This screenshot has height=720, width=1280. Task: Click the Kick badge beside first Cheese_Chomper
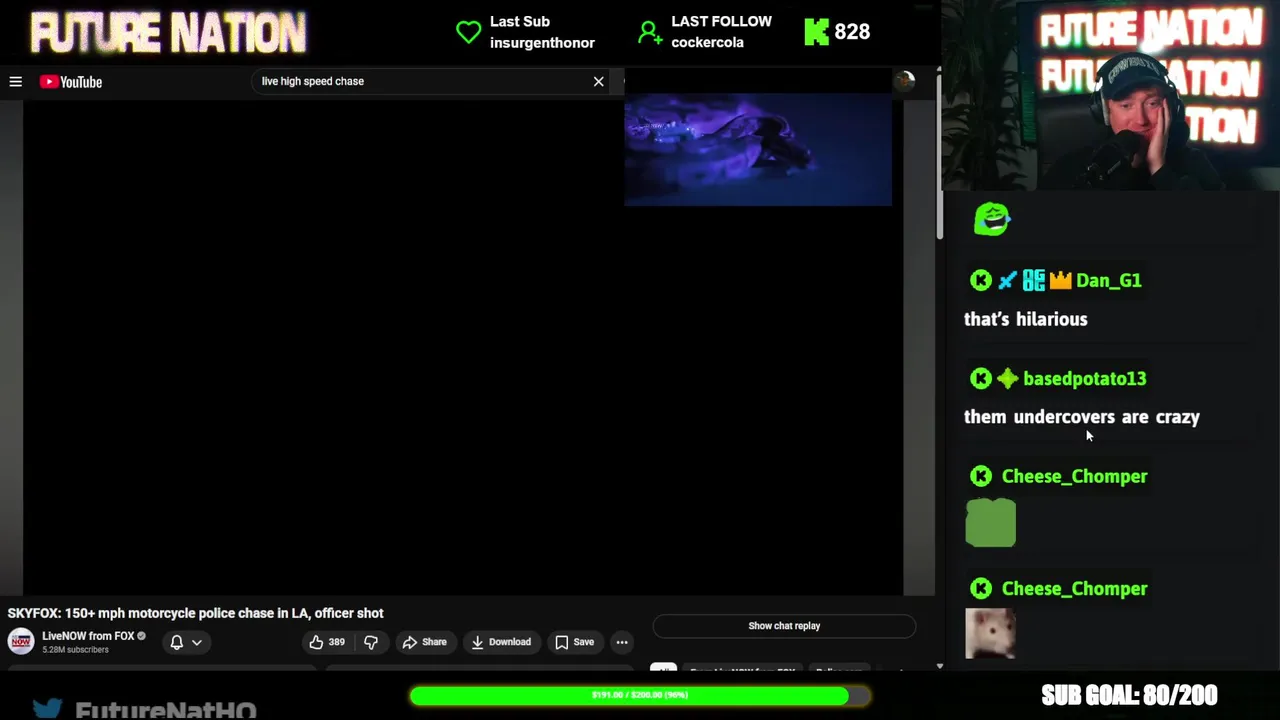click(x=981, y=477)
